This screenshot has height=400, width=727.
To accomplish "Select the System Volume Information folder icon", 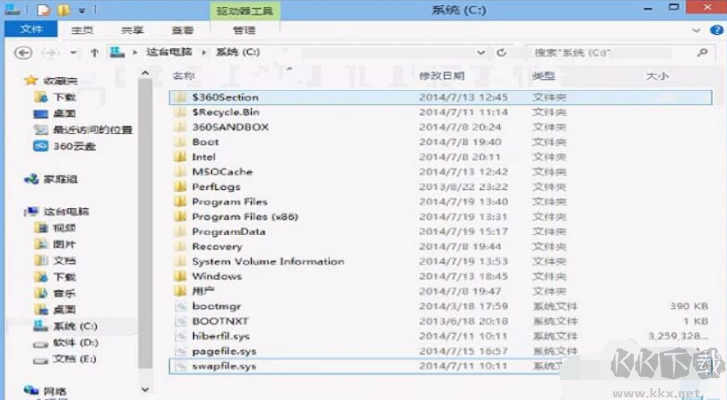I will tap(180, 261).
